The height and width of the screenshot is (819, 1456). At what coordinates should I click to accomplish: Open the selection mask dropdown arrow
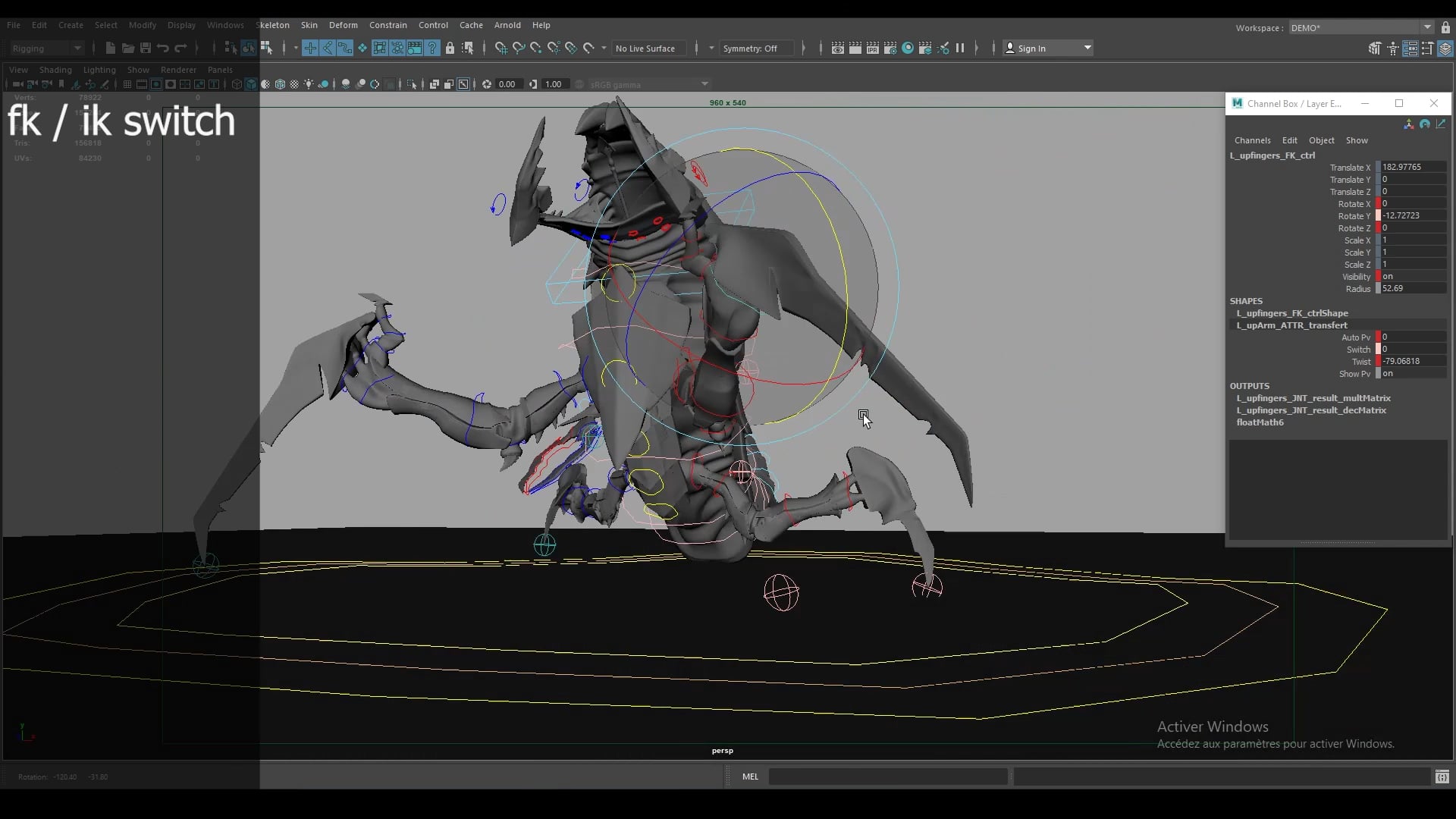296,48
